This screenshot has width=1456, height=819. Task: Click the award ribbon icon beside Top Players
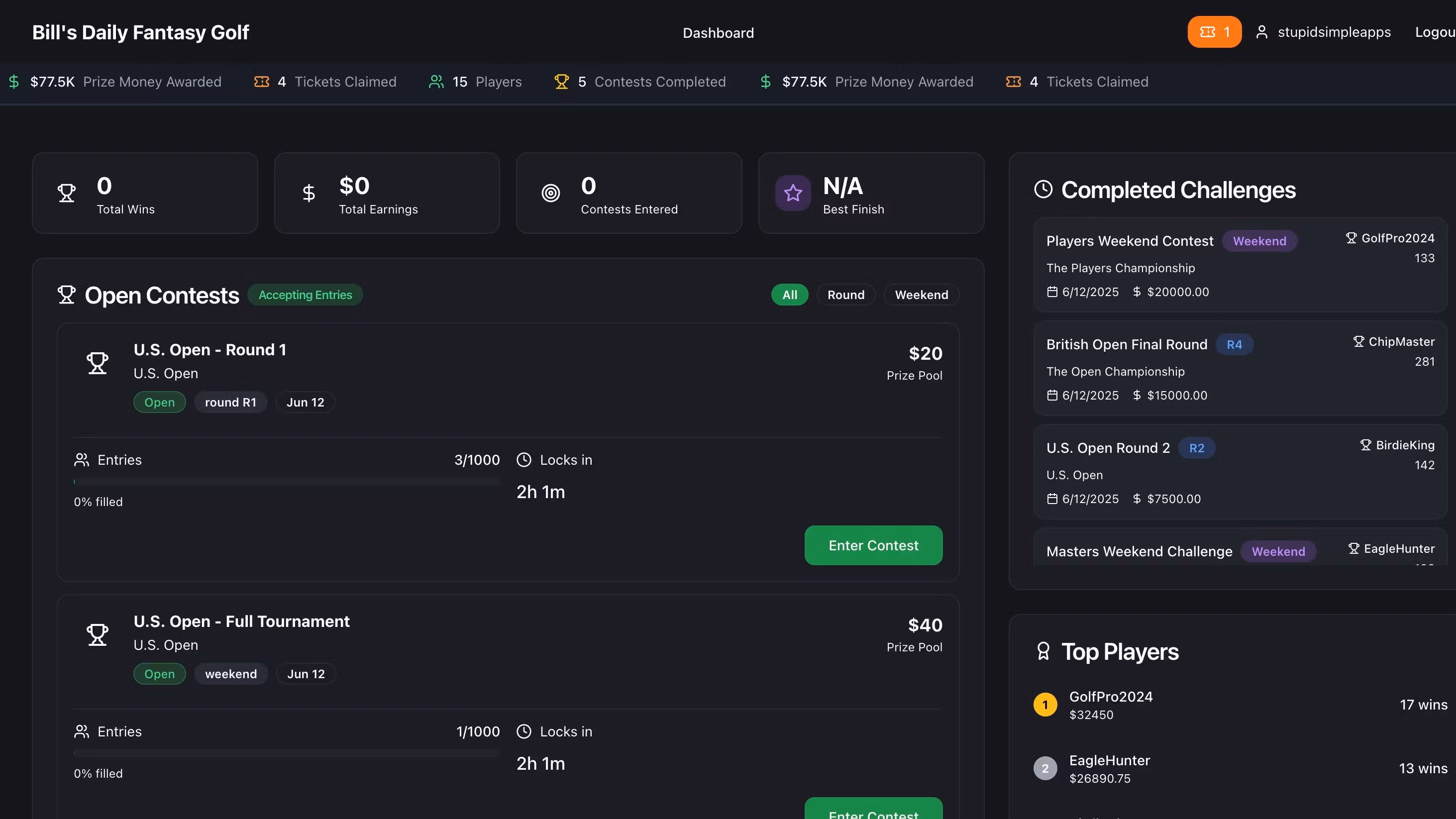(1043, 651)
